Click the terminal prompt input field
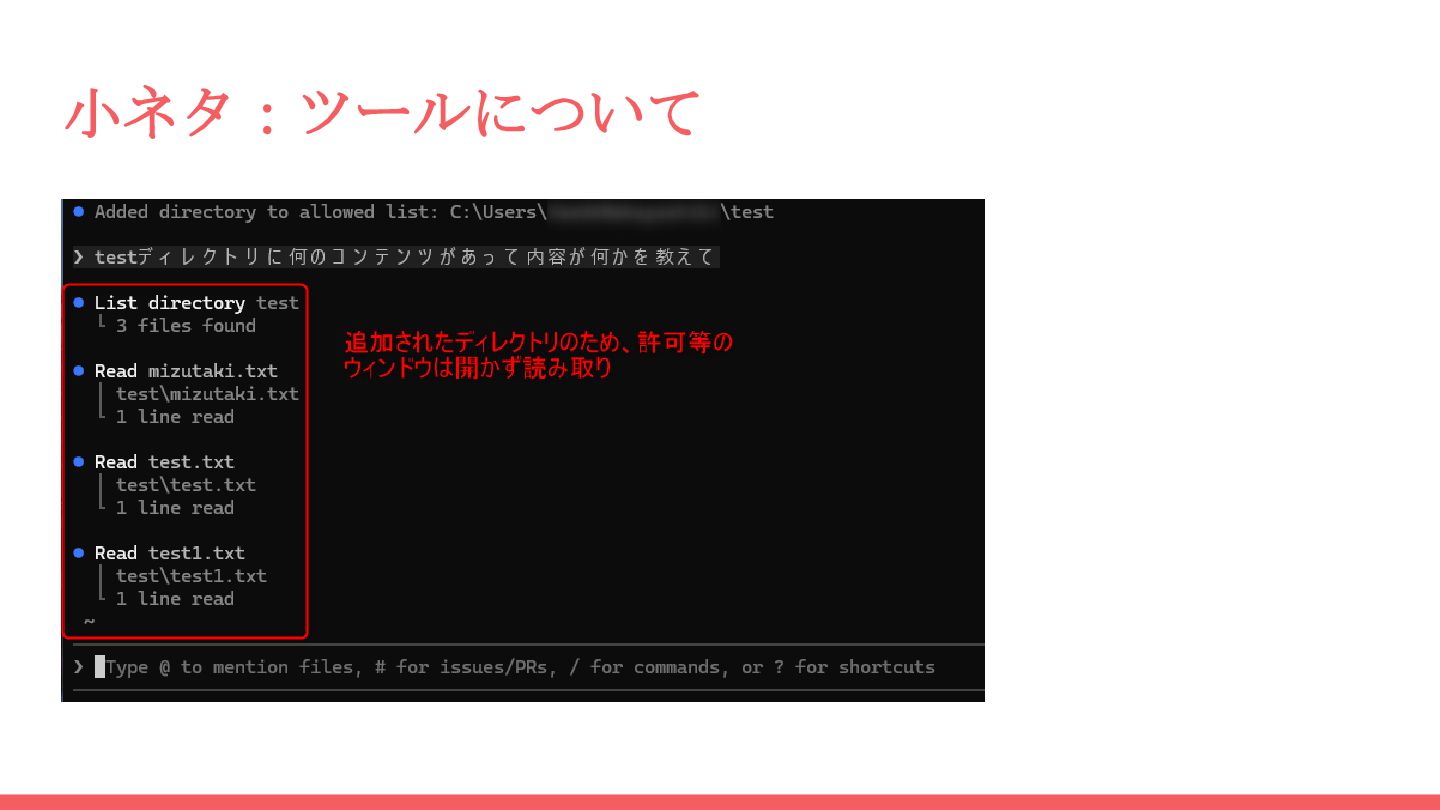1440x810 pixels. pyautogui.click(x=528, y=667)
